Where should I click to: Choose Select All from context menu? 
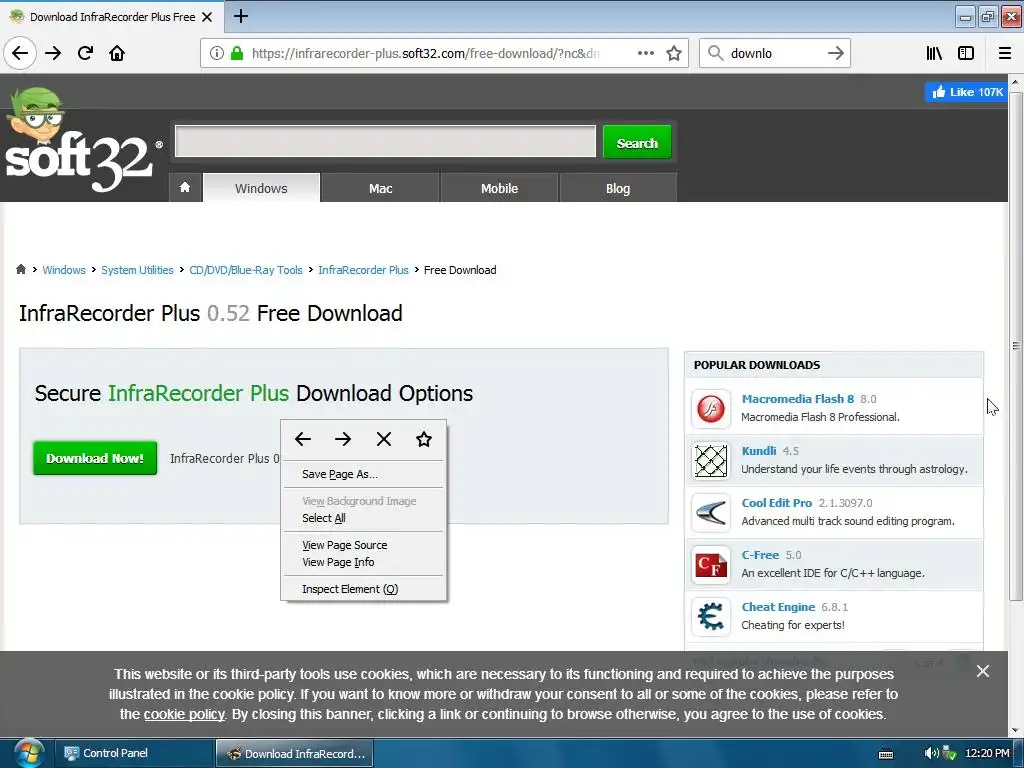pos(363,518)
